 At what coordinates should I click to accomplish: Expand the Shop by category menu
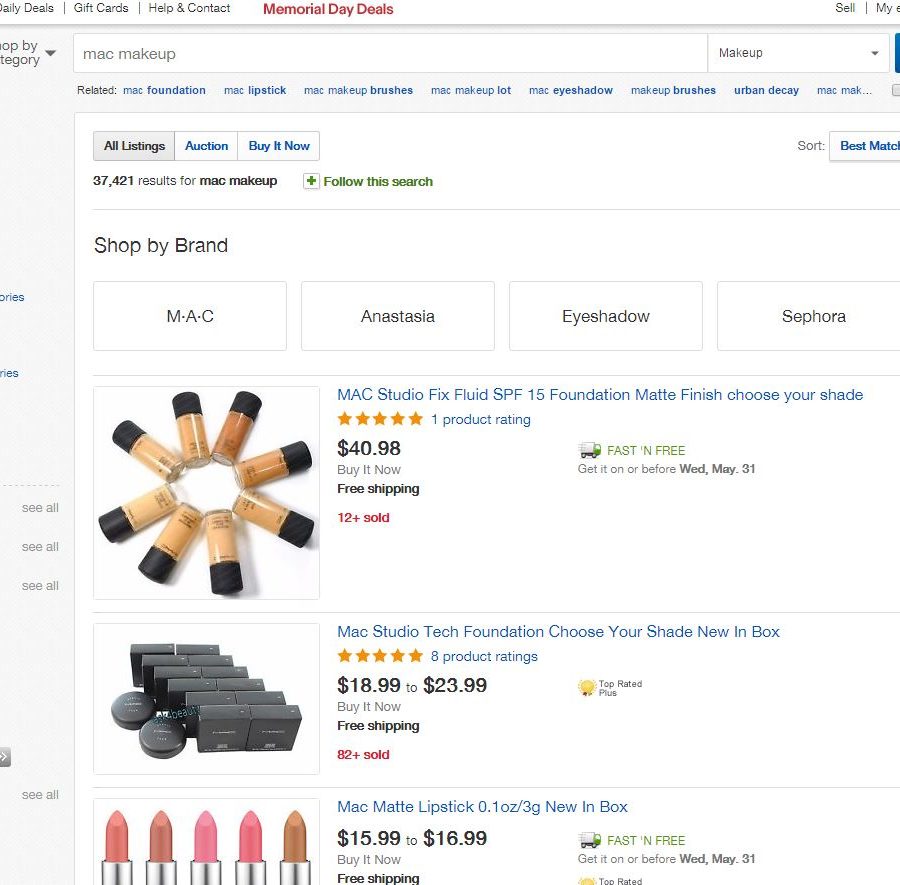tap(28, 53)
